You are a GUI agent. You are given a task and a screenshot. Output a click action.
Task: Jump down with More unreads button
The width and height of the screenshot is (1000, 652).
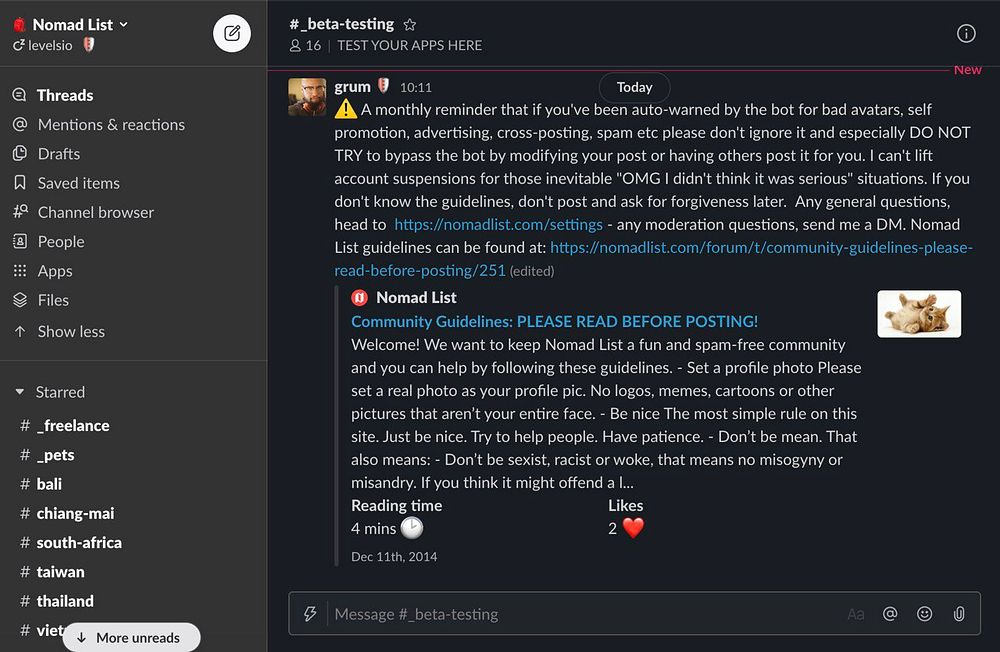tap(131, 637)
